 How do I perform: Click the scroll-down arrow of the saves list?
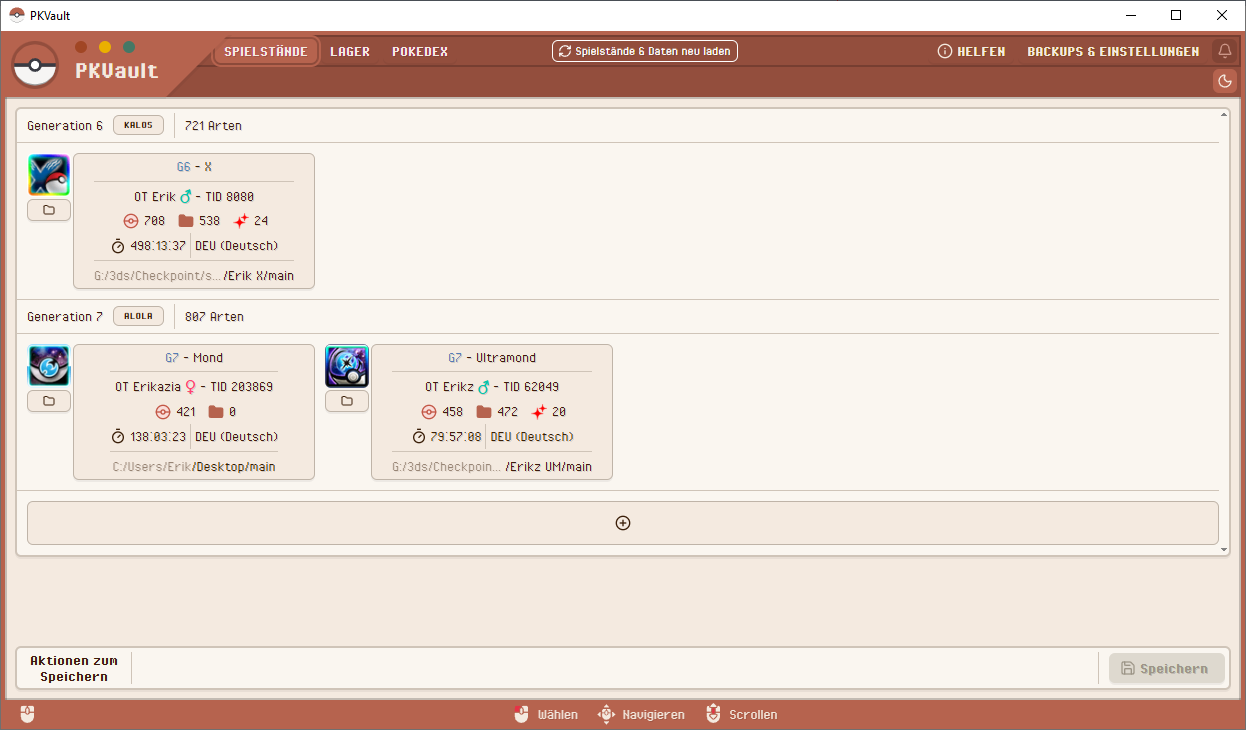pos(1224,550)
